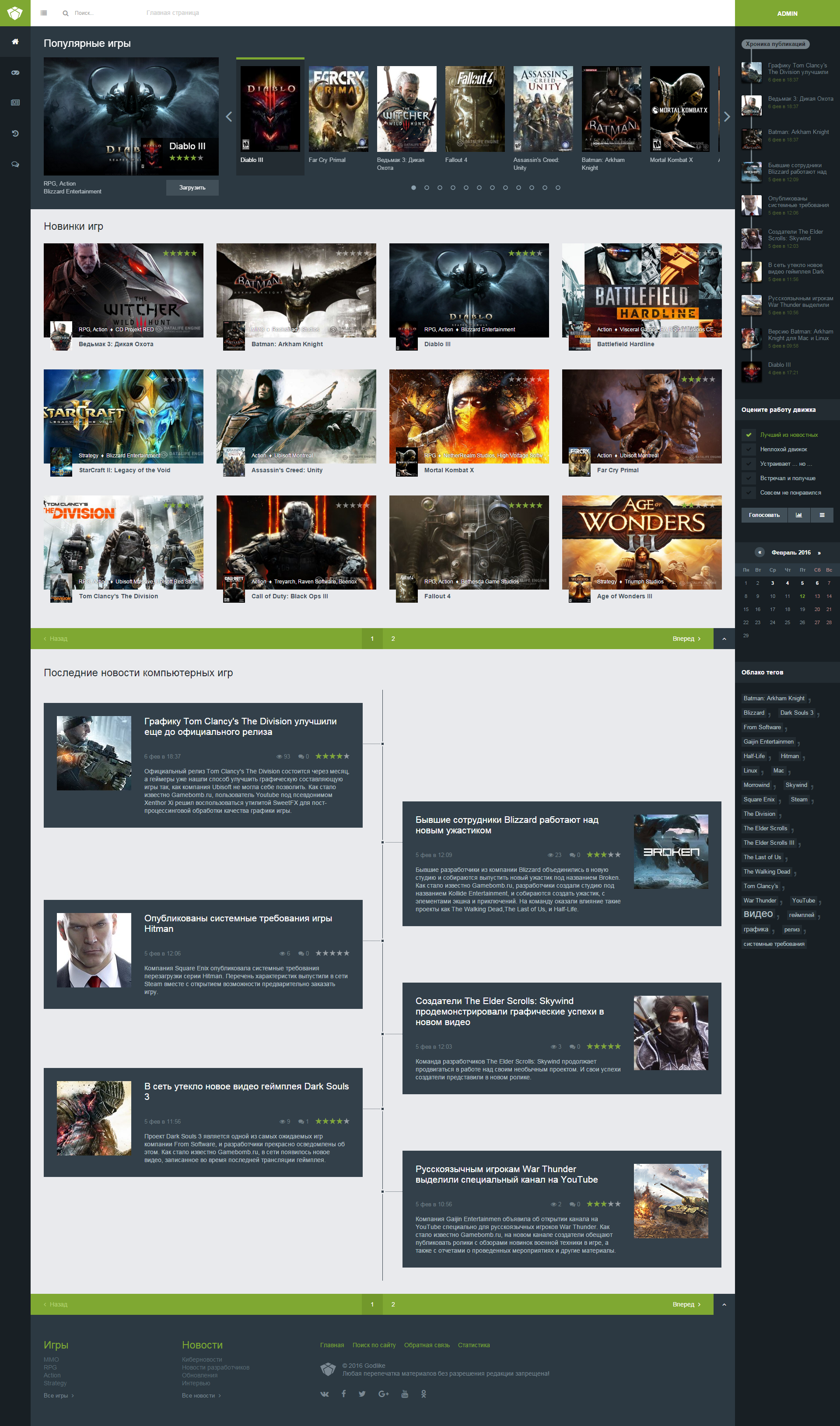Open Far Cry Primal cover in carousel
The image size is (840, 1426).
tap(339, 109)
